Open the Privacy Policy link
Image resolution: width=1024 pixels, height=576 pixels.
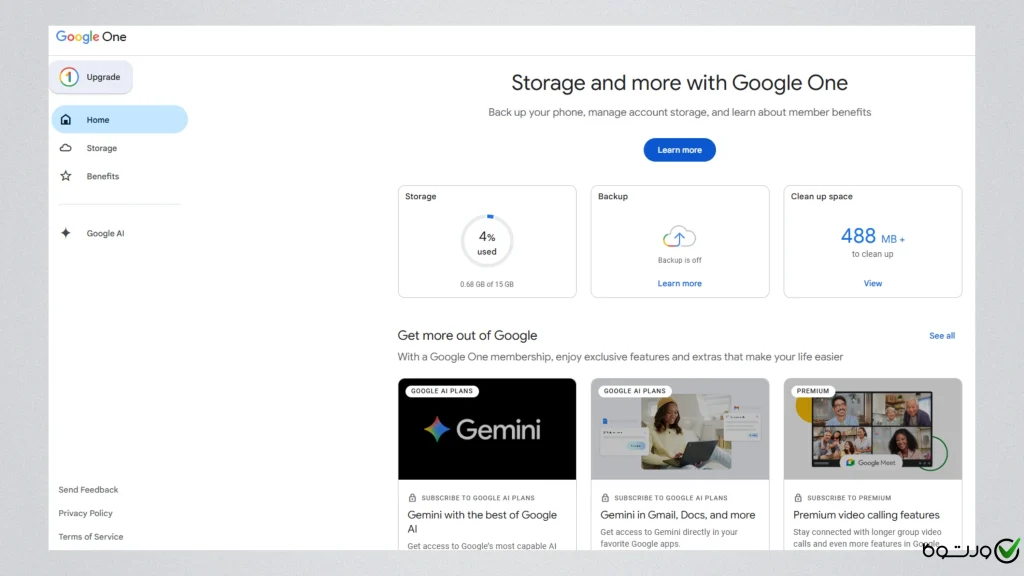[85, 513]
